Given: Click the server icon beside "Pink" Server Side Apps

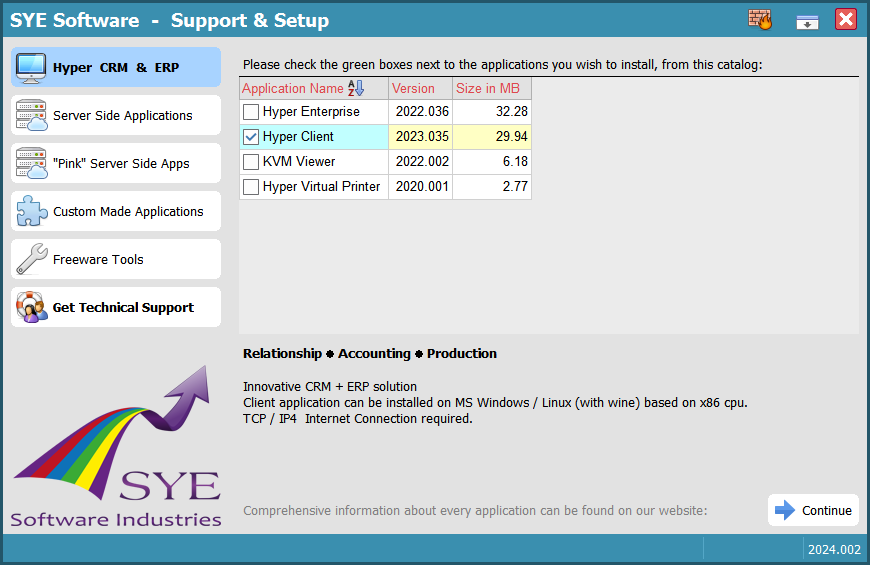Looking at the screenshot, I should click(x=31, y=163).
